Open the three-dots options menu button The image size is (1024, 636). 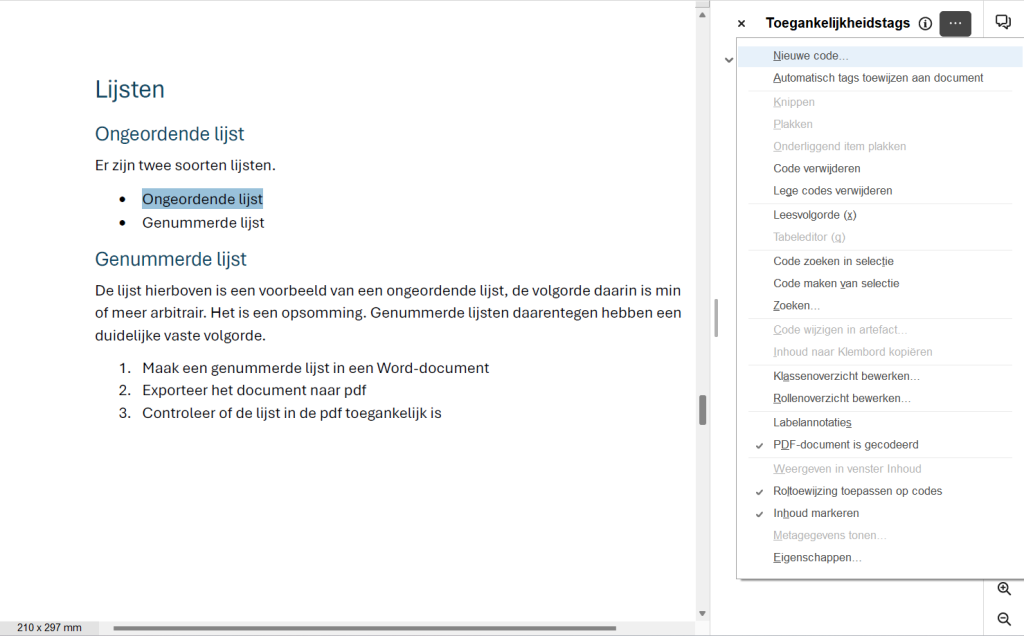point(955,24)
